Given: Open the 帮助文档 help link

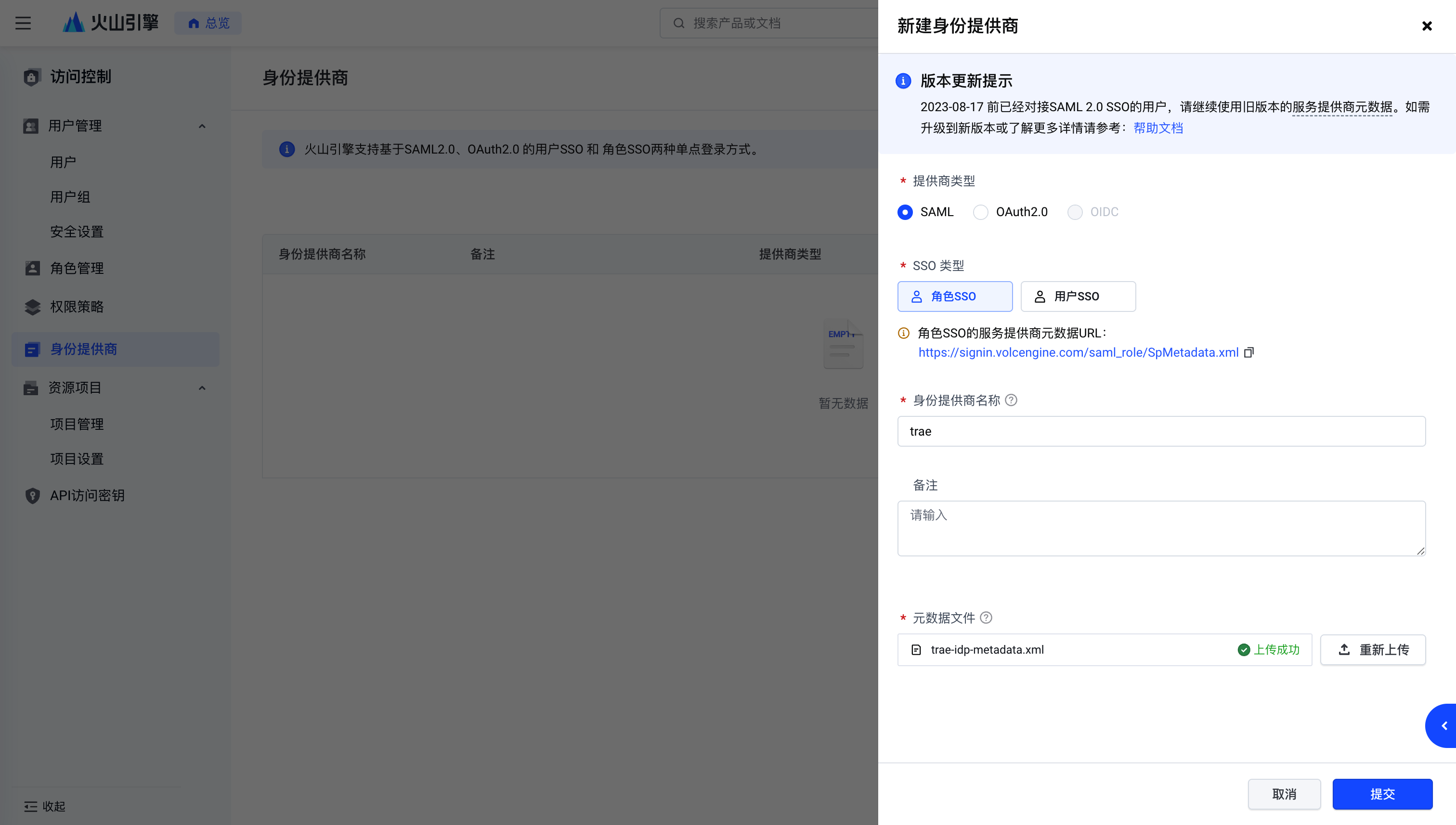Looking at the screenshot, I should 1158,128.
